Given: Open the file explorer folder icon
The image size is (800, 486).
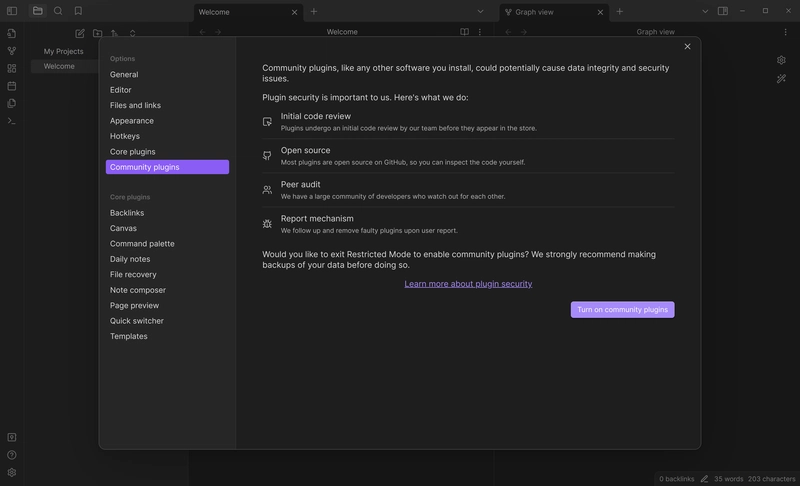Looking at the screenshot, I should (37, 11).
